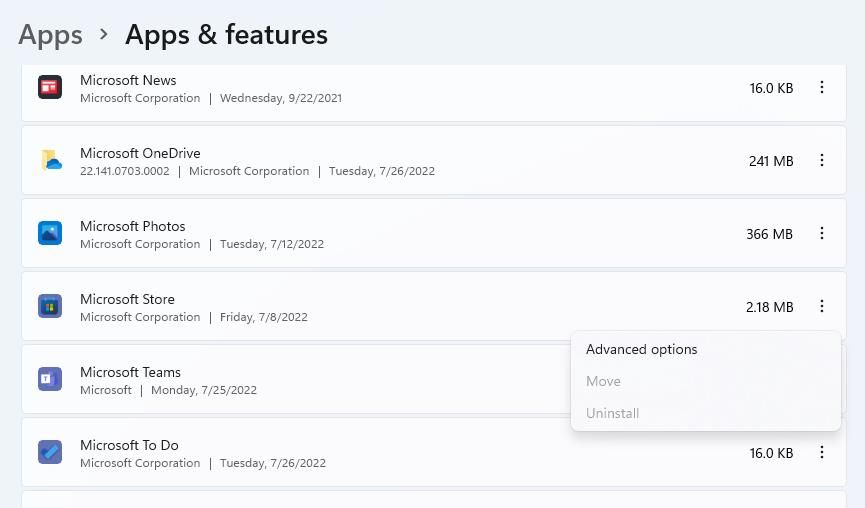Click the Microsoft Photos app icon
Image resolution: width=865 pixels, height=508 pixels.
pyautogui.click(x=50, y=233)
